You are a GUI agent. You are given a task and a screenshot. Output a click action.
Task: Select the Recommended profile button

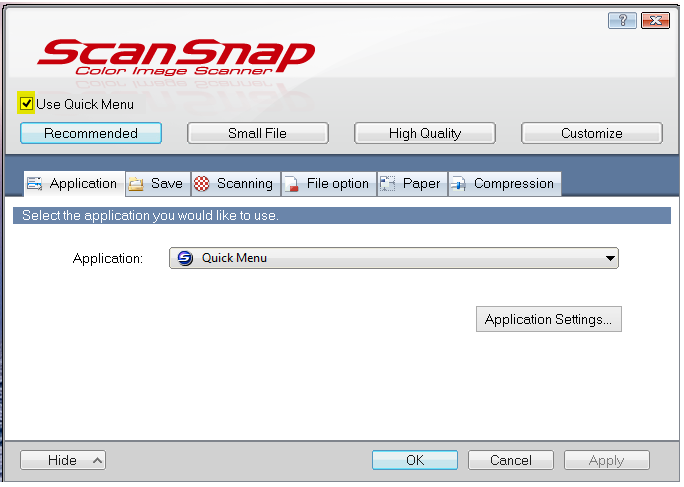pyautogui.click(x=91, y=133)
